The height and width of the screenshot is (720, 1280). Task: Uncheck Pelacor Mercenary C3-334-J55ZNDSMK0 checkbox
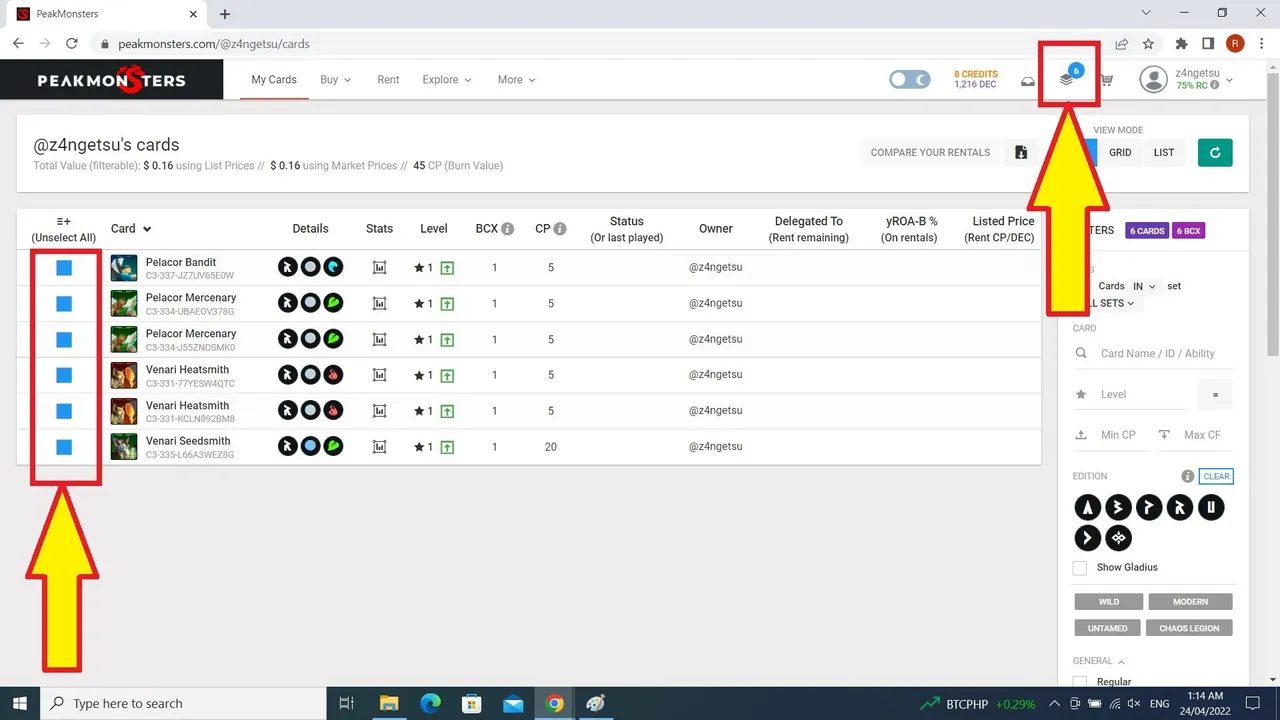64,339
